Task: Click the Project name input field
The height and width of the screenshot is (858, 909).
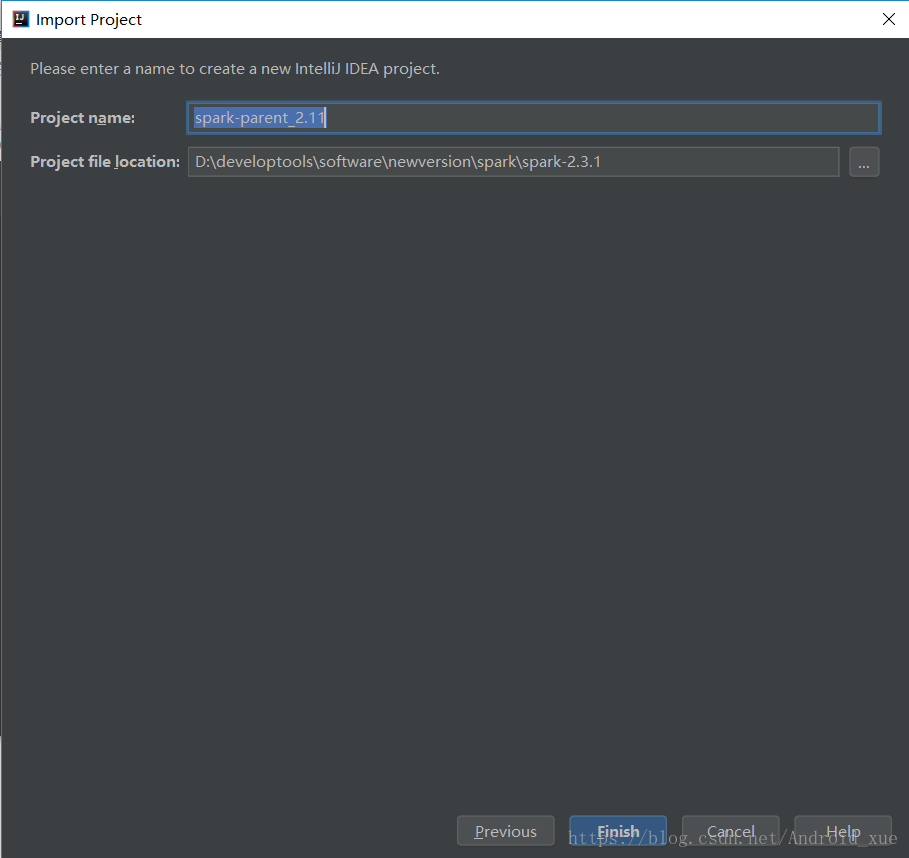Action: (x=533, y=118)
